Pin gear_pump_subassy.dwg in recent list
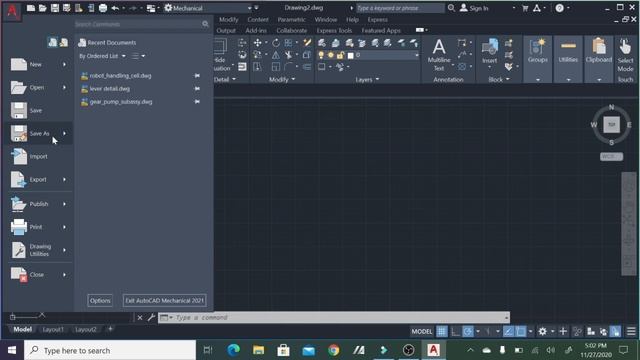Viewport: 640px width, 360px height. click(x=197, y=102)
